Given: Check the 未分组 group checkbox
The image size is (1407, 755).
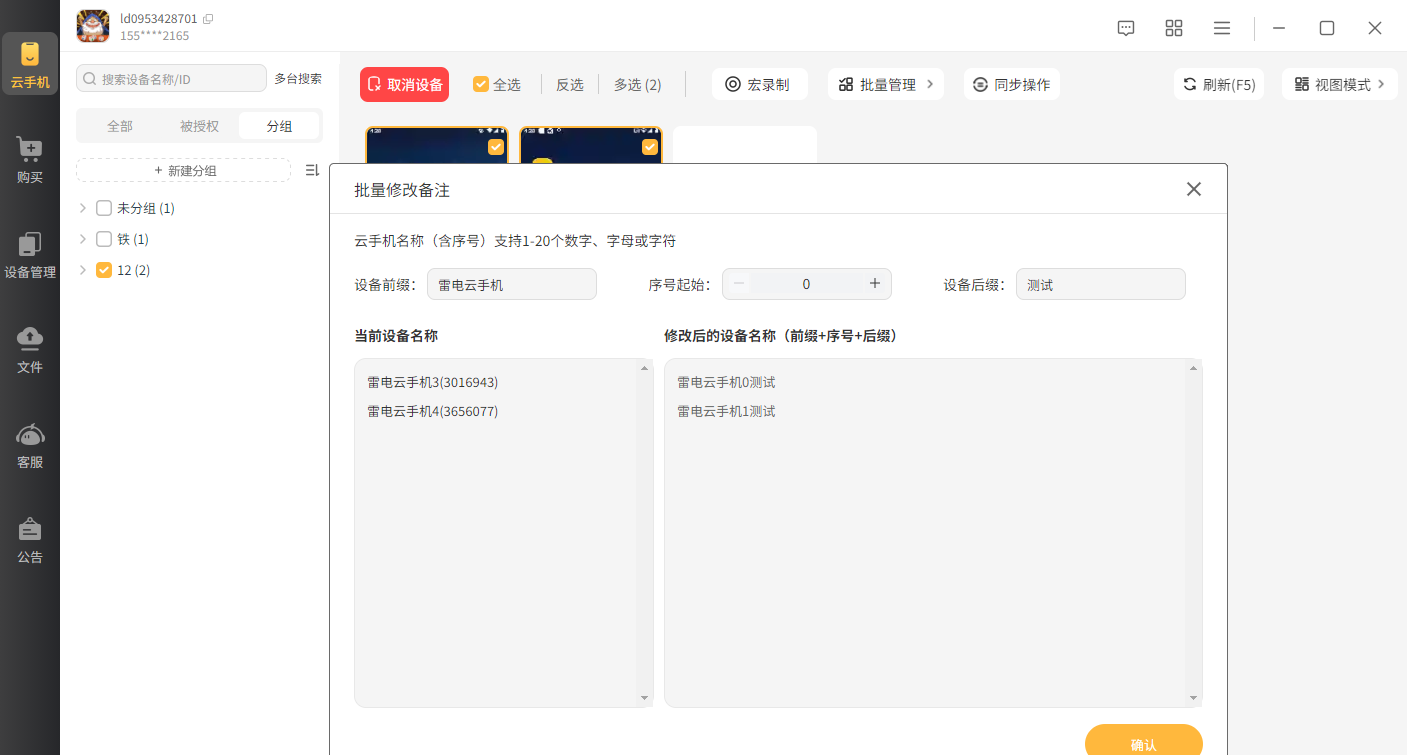Looking at the screenshot, I should 104,209.
